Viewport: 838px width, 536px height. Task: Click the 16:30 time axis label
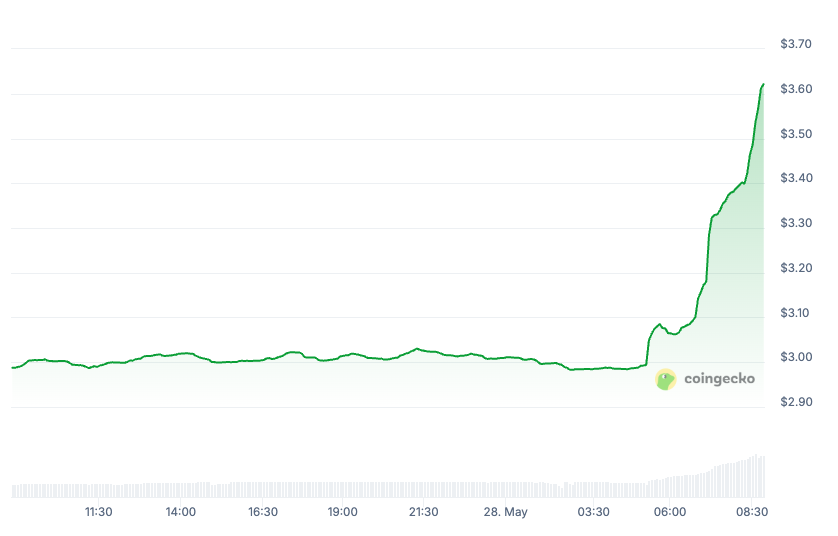click(262, 512)
